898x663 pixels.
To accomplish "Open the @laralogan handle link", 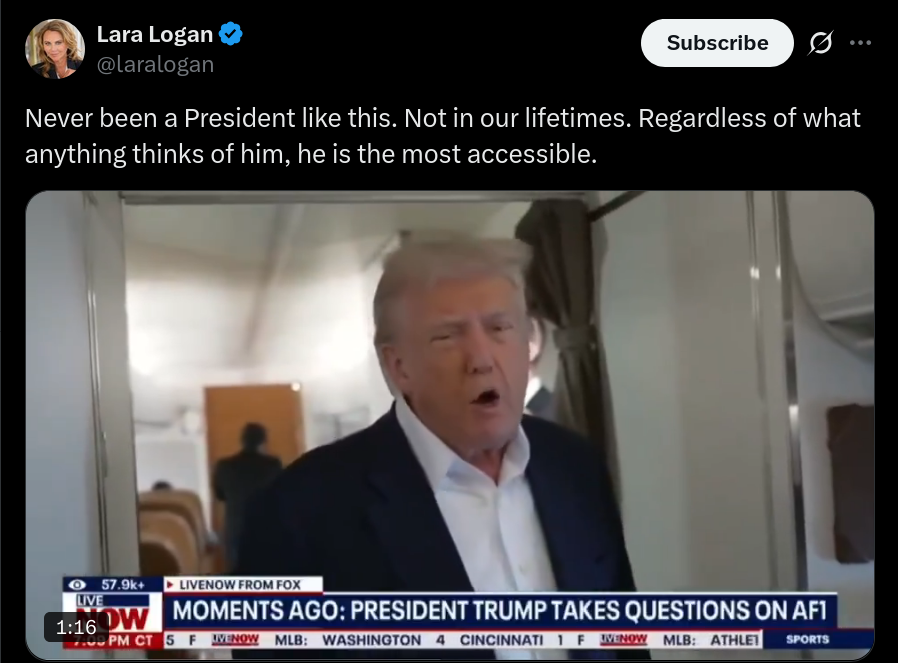I will (x=155, y=64).
